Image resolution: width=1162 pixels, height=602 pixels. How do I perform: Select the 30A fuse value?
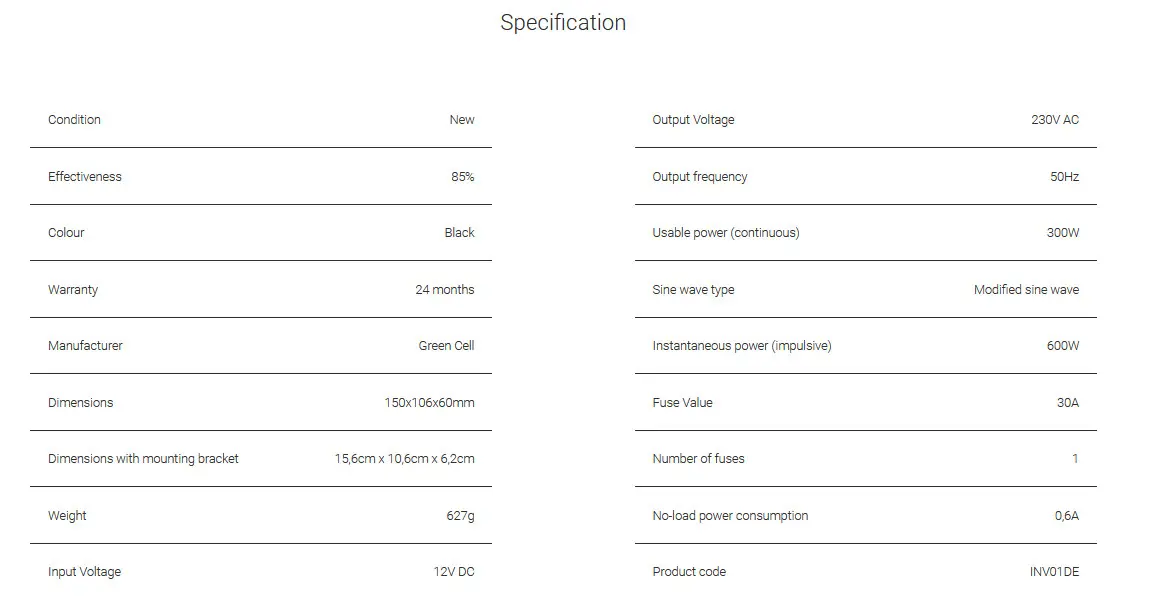1067,403
